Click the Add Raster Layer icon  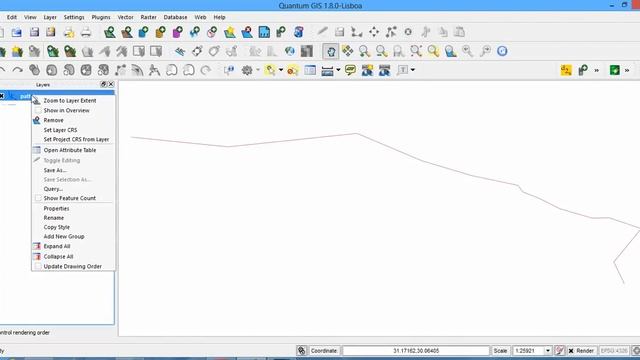(x=127, y=32)
